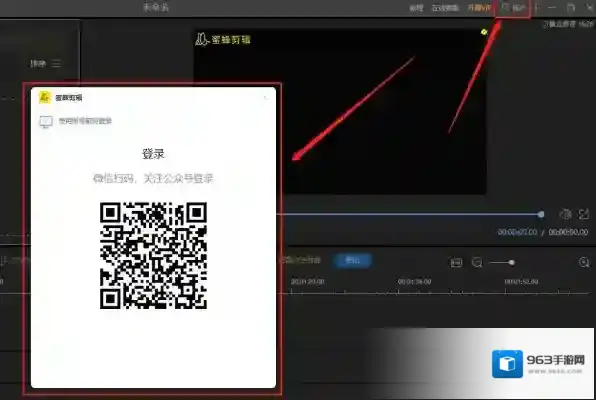The height and width of the screenshot is (400, 596).
Task: Open 云存储 in the title bar
Action: pyautogui.click(x=445, y=8)
